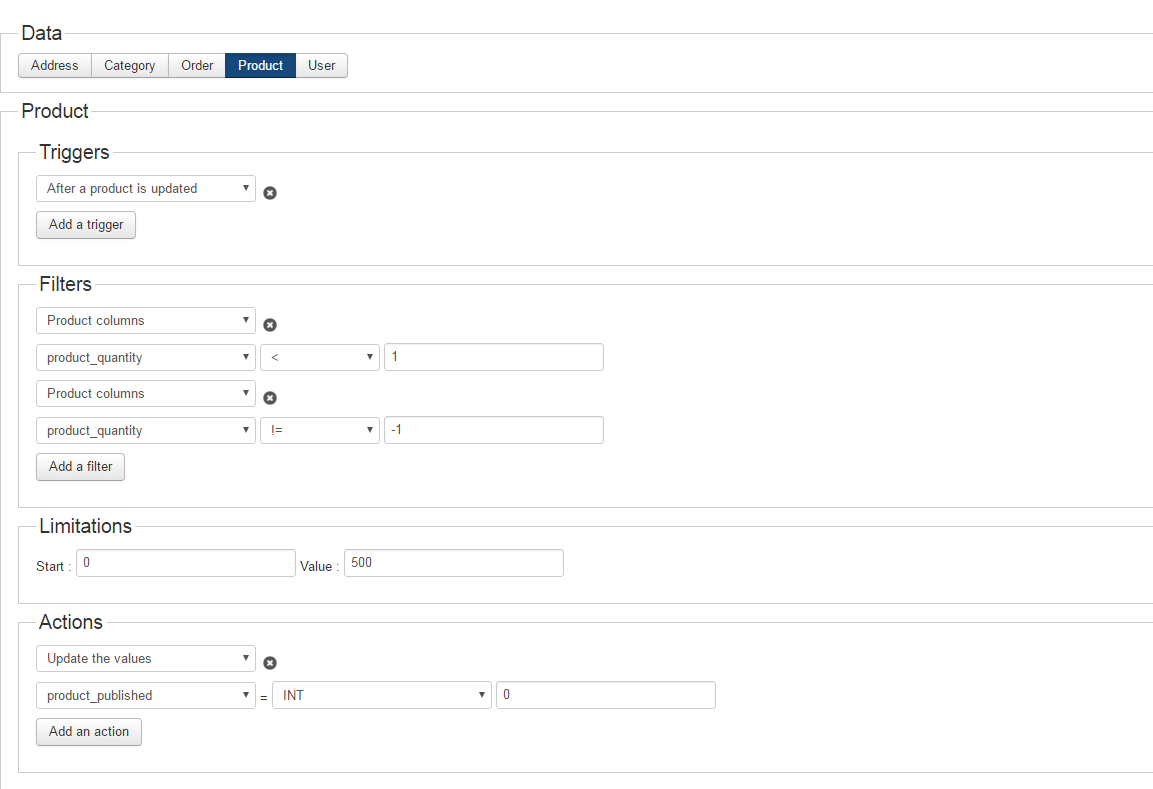This screenshot has width=1153, height=789.
Task: Delete the first Product columns filter
Action: click(x=270, y=325)
